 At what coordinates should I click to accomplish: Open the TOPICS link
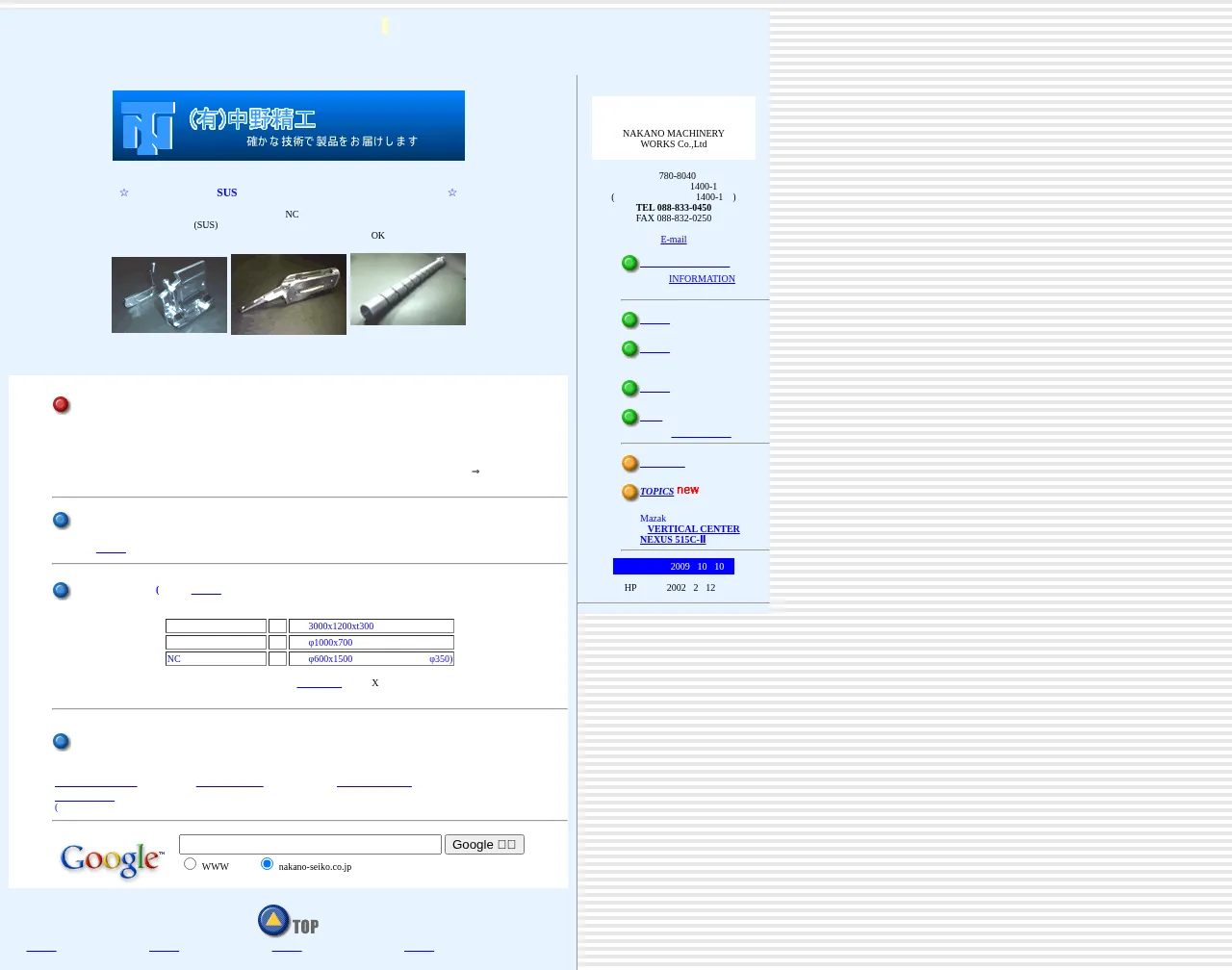[656, 492]
